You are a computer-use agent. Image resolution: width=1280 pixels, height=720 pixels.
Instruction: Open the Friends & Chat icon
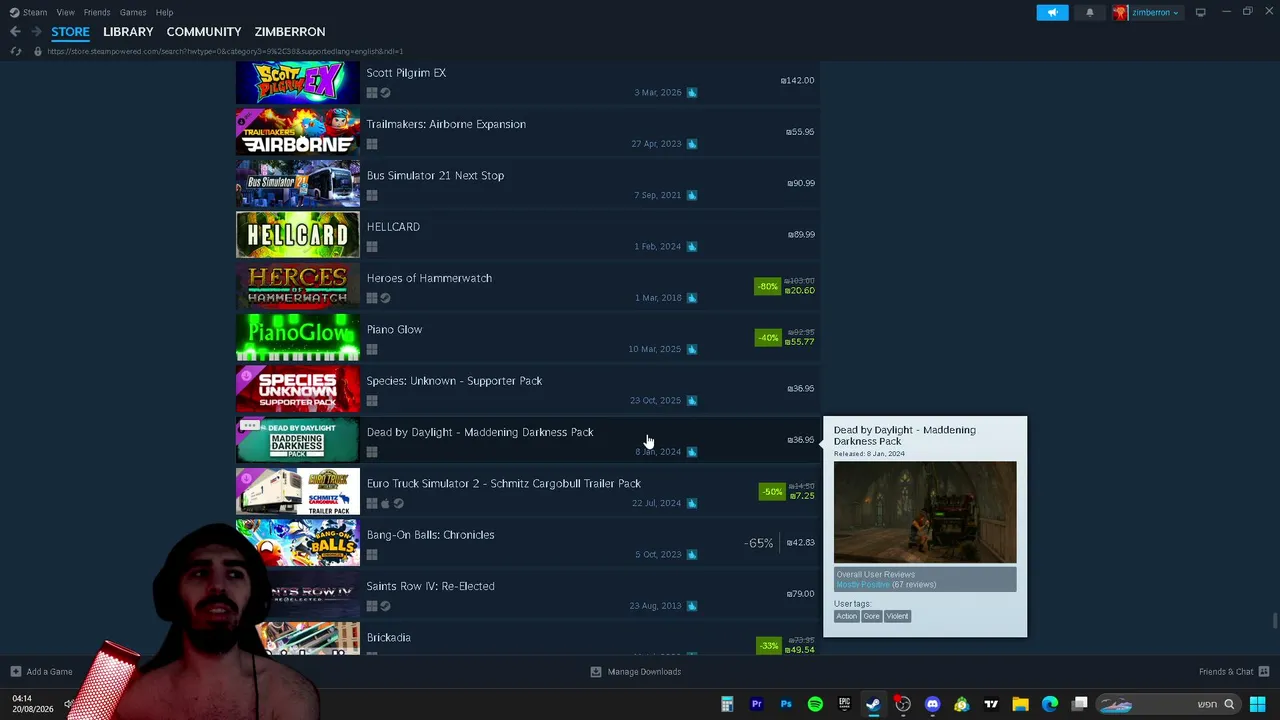tap(1263, 672)
